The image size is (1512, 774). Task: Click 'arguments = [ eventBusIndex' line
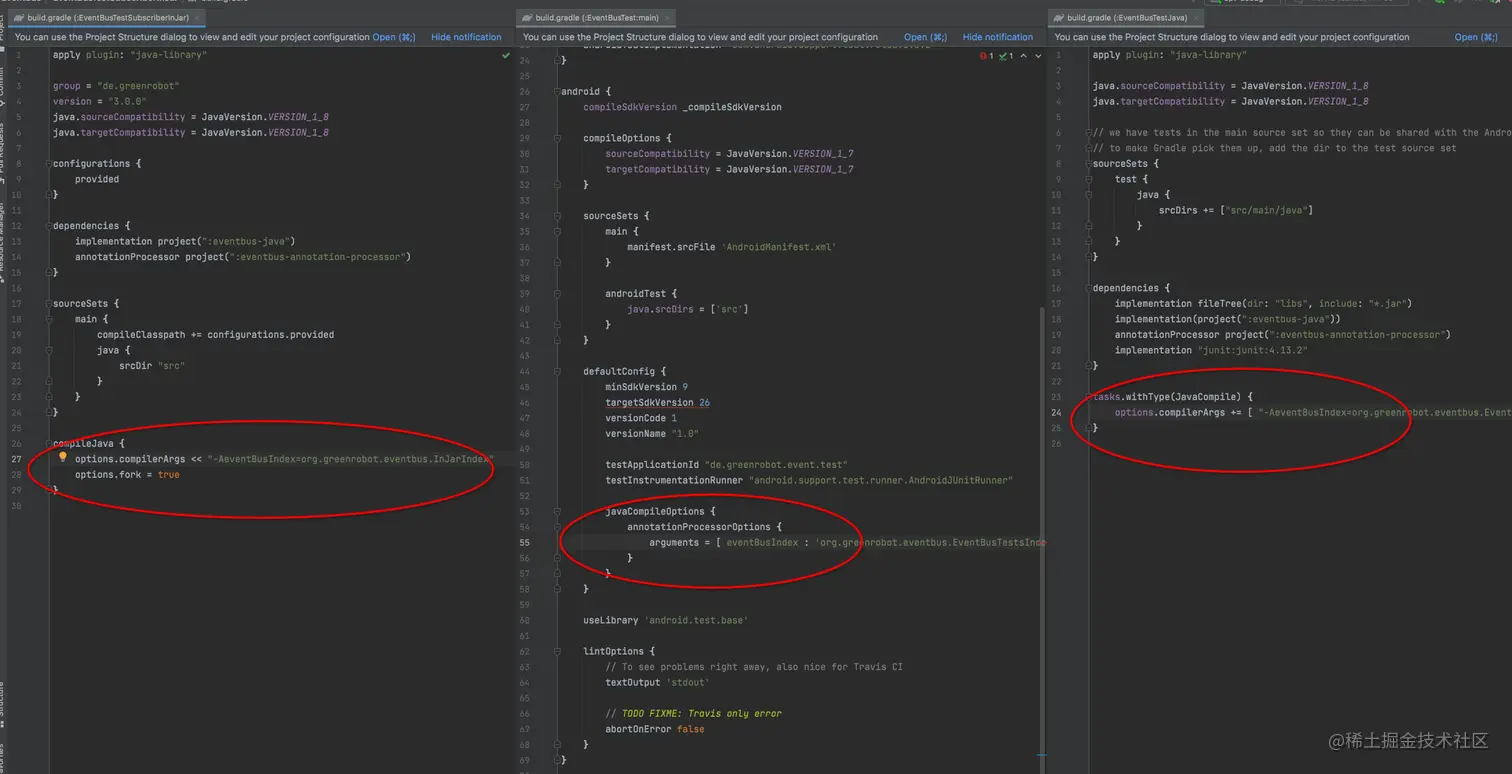tap(848, 542)
